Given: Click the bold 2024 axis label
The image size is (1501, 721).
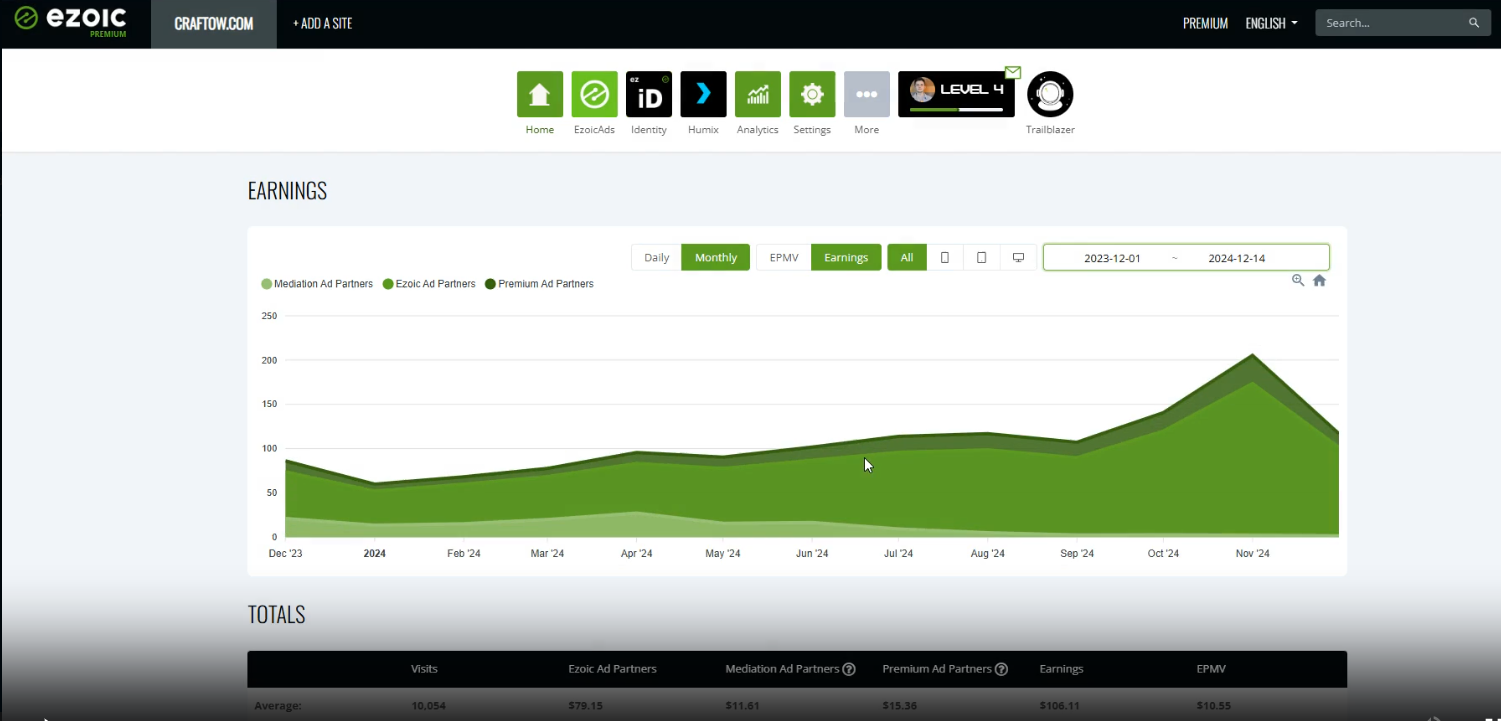Looking at the screenshot, I should point(374,554).
